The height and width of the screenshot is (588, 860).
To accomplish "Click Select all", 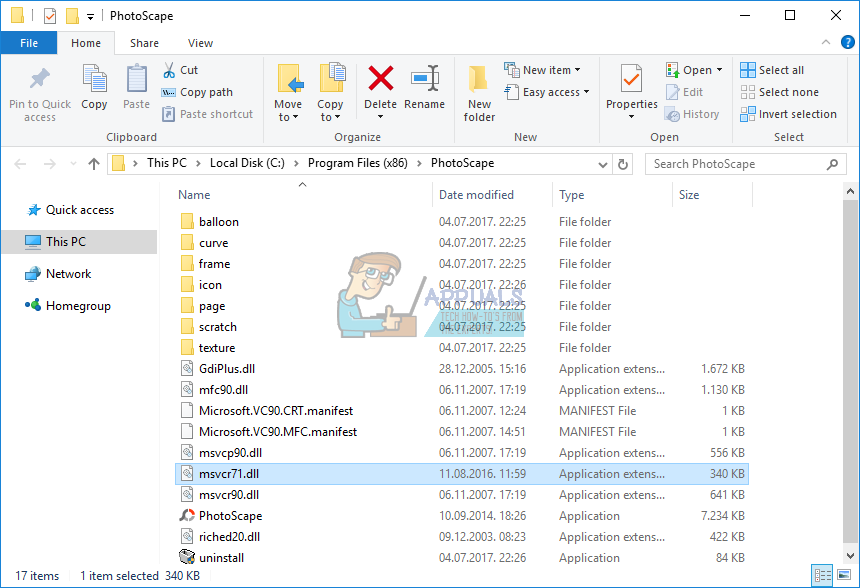I will (x=772, y=70).
